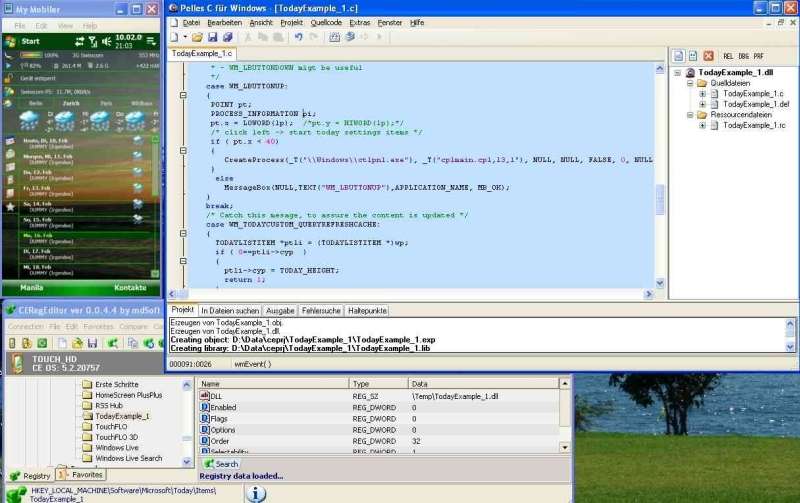
Task: Open the Fenster menu
Action: point(390,22)
